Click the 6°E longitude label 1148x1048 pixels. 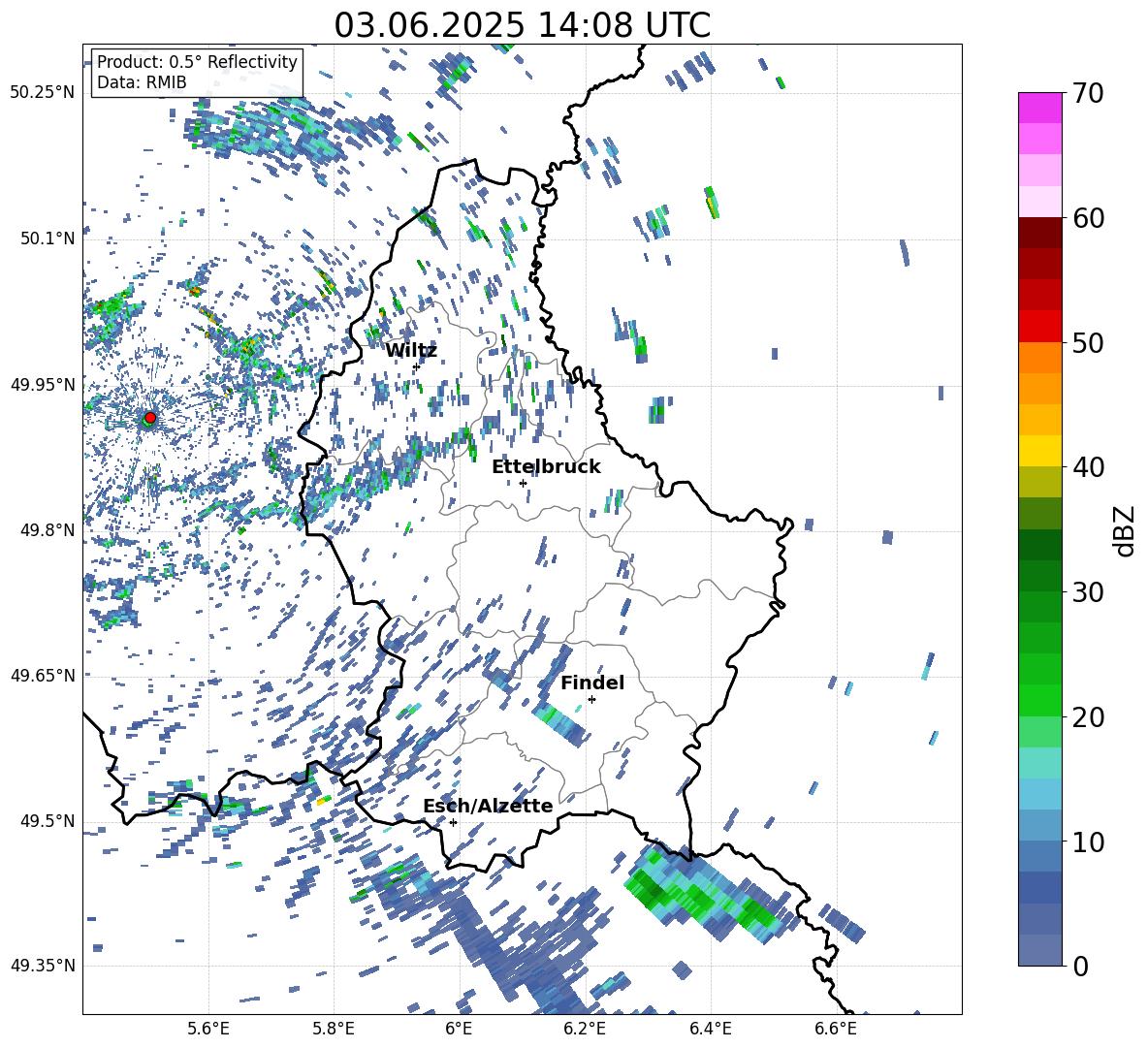click(x=459, y=1029)
